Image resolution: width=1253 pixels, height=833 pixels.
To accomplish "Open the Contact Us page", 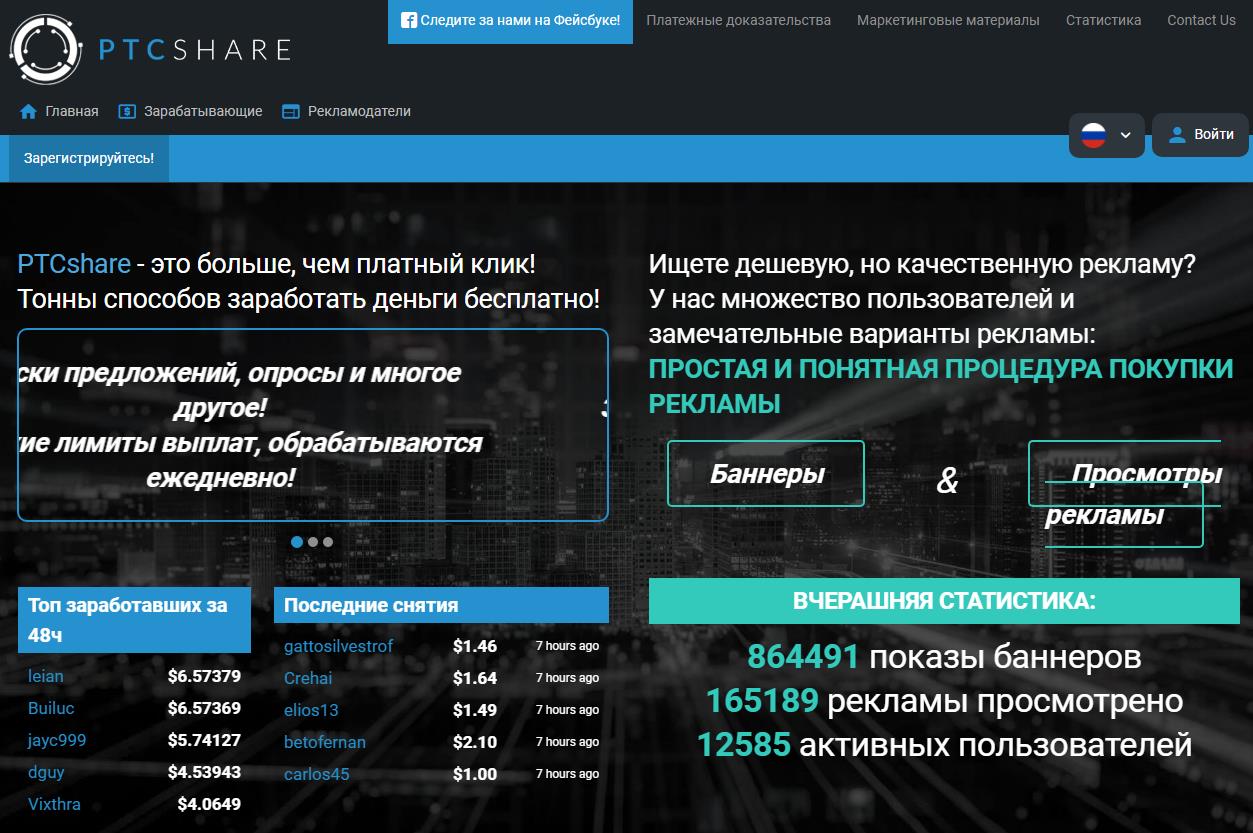I will [x=1201, y=20].
